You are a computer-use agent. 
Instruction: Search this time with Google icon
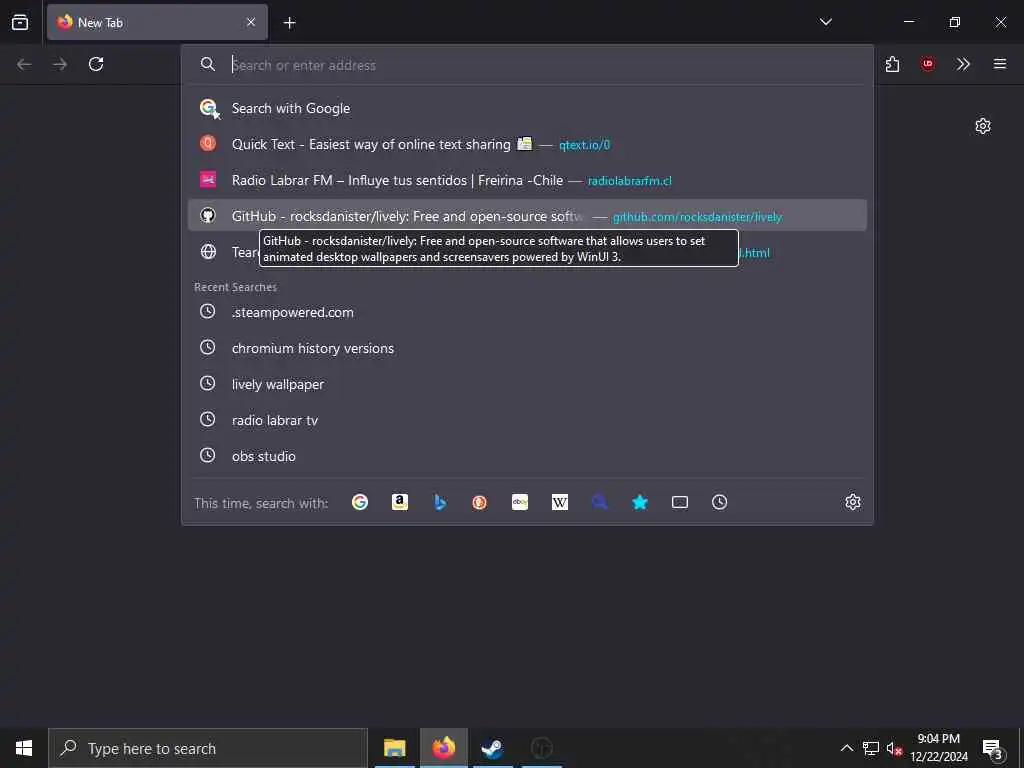pyautogui.click(x=360, y=502)
